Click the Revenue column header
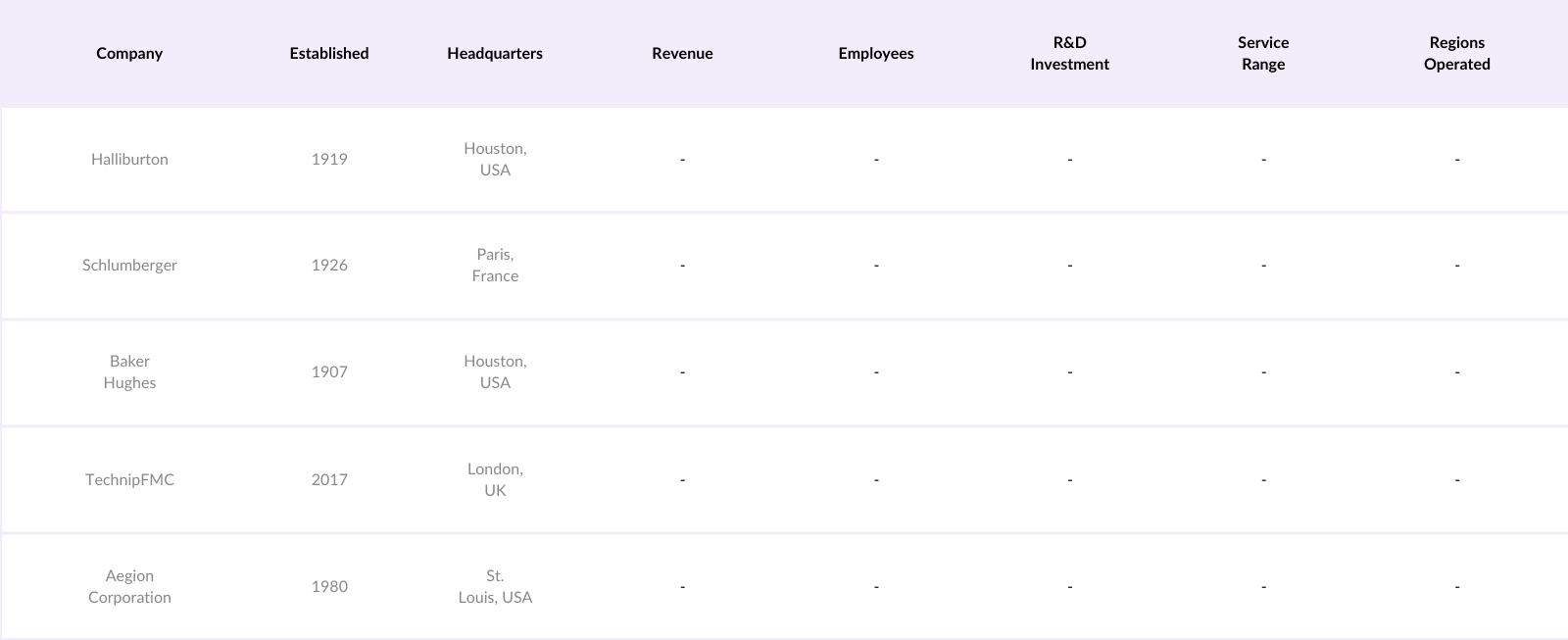Viewport: 1568px width, 640px height. point(682,54)
